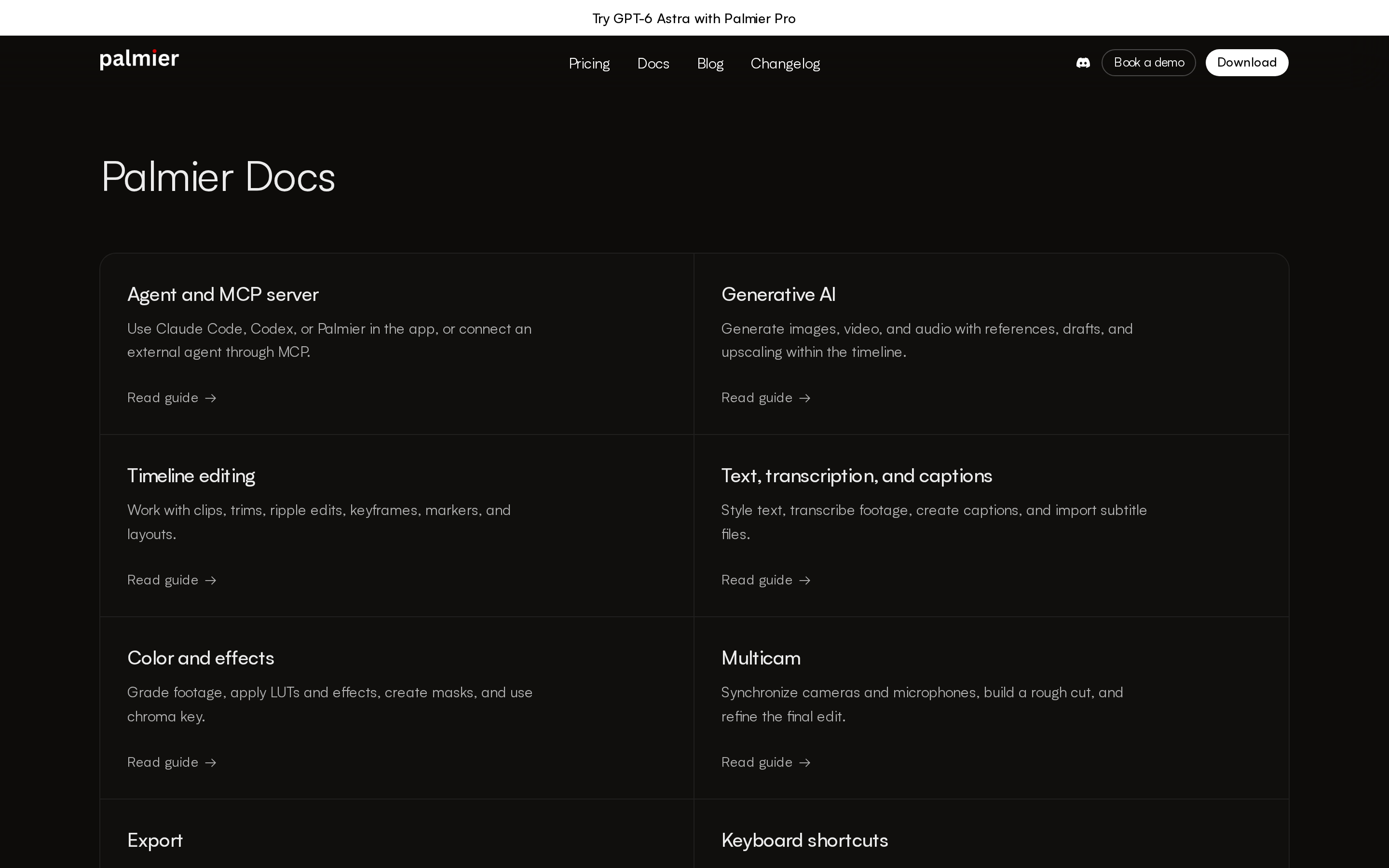Open the Pricing page
Screen dimensions: 1389x868
(x=589, y=63)
